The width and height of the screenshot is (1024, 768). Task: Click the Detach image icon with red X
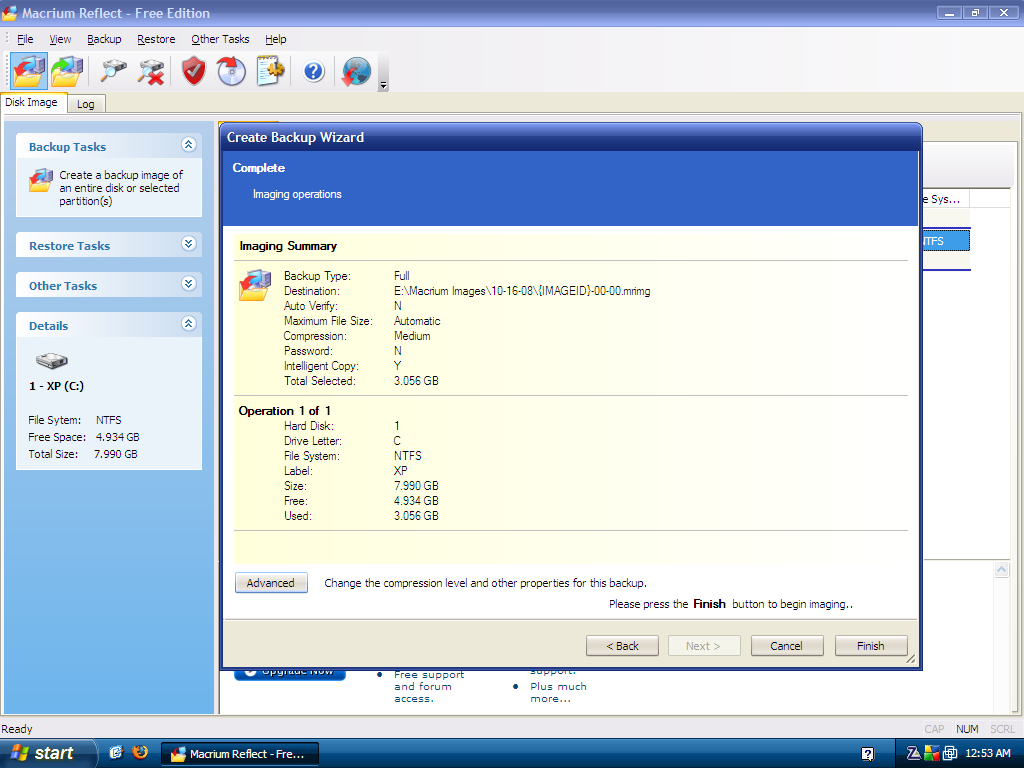point(151,71)
